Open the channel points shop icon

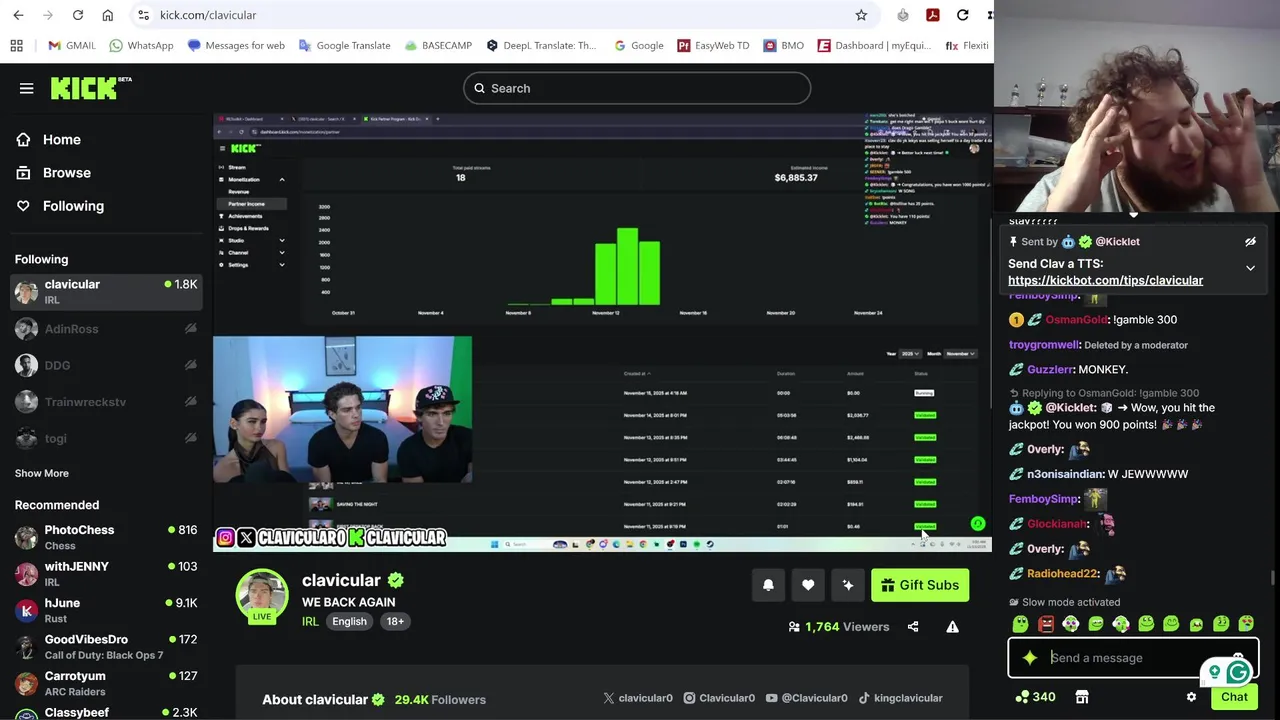pos(1081,697)
